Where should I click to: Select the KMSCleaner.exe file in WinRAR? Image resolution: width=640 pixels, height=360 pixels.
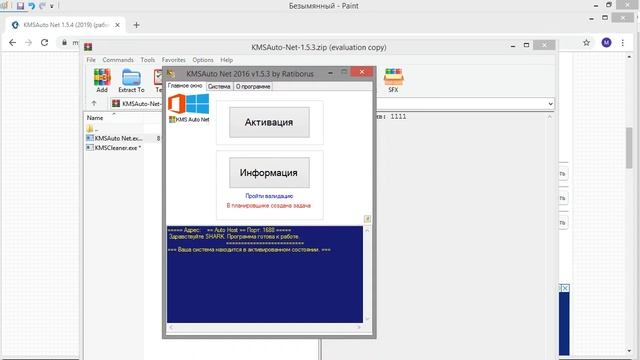click(114, 148)
